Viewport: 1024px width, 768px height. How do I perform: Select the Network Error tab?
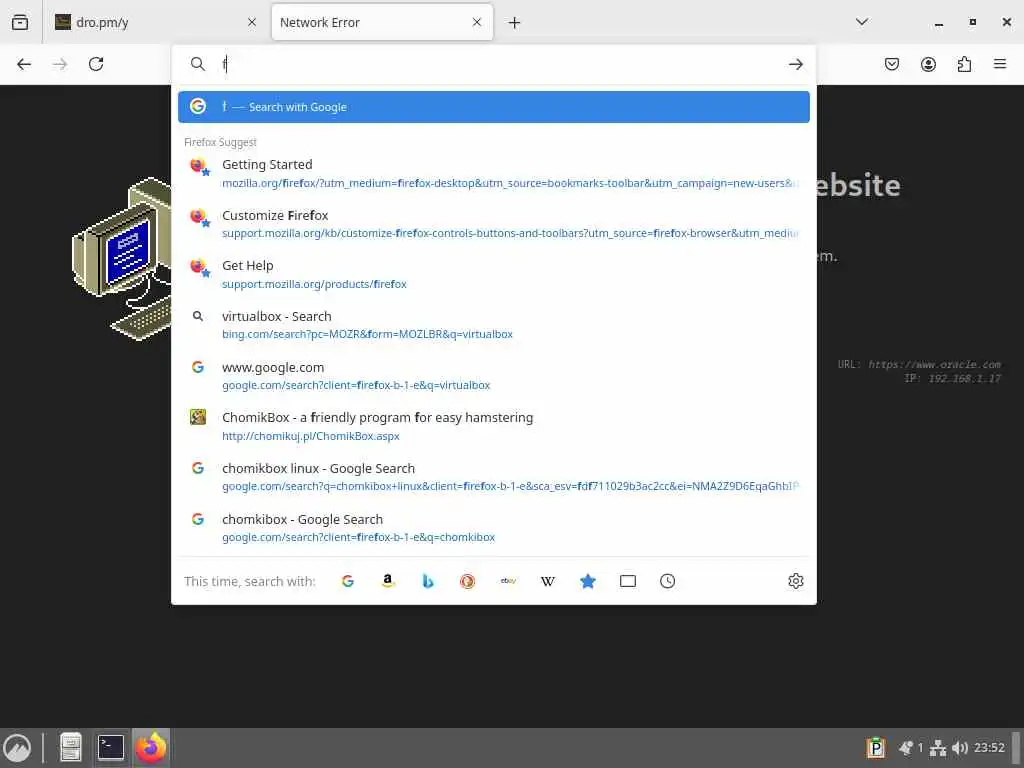click(382, 22)
